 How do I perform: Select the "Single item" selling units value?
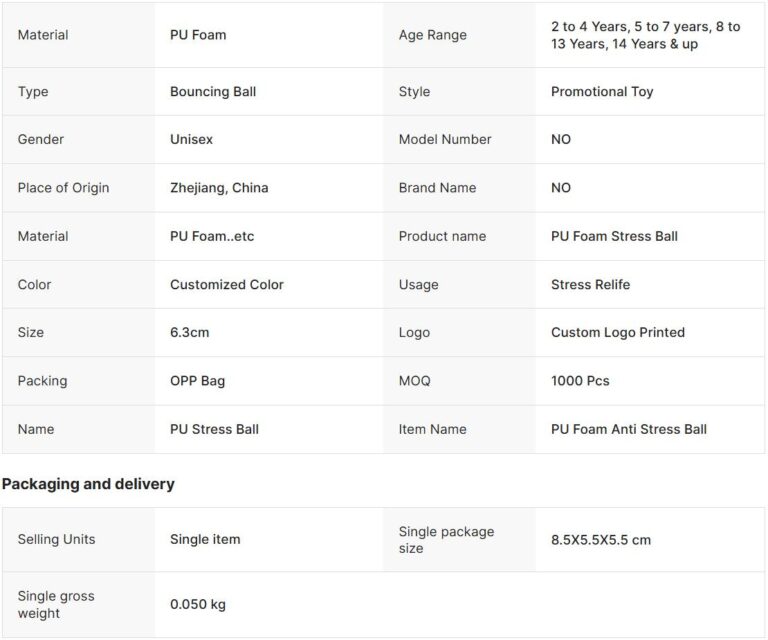click(x=205, y=540)
